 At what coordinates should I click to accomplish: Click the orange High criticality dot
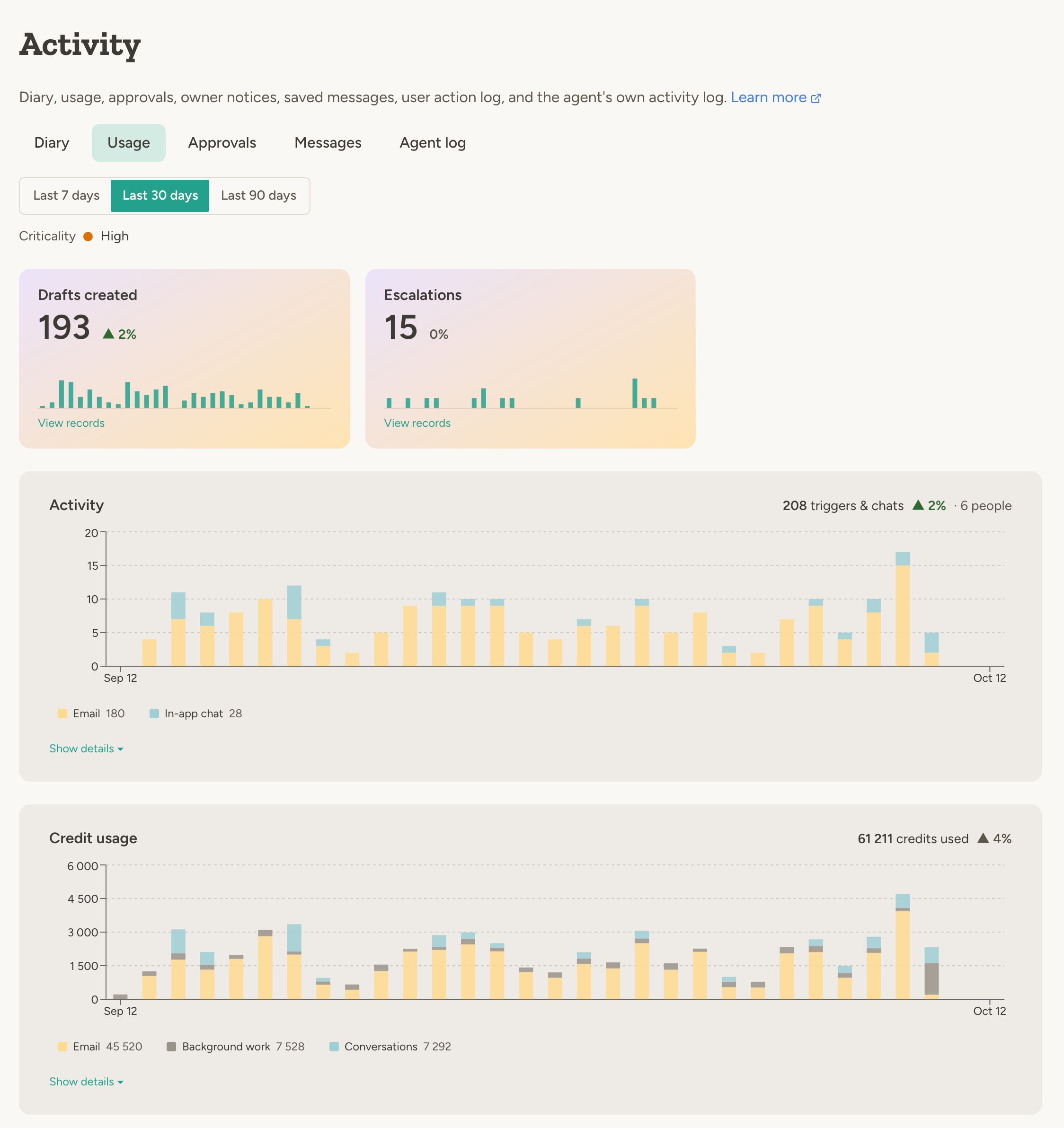click(x=88, y=237)
